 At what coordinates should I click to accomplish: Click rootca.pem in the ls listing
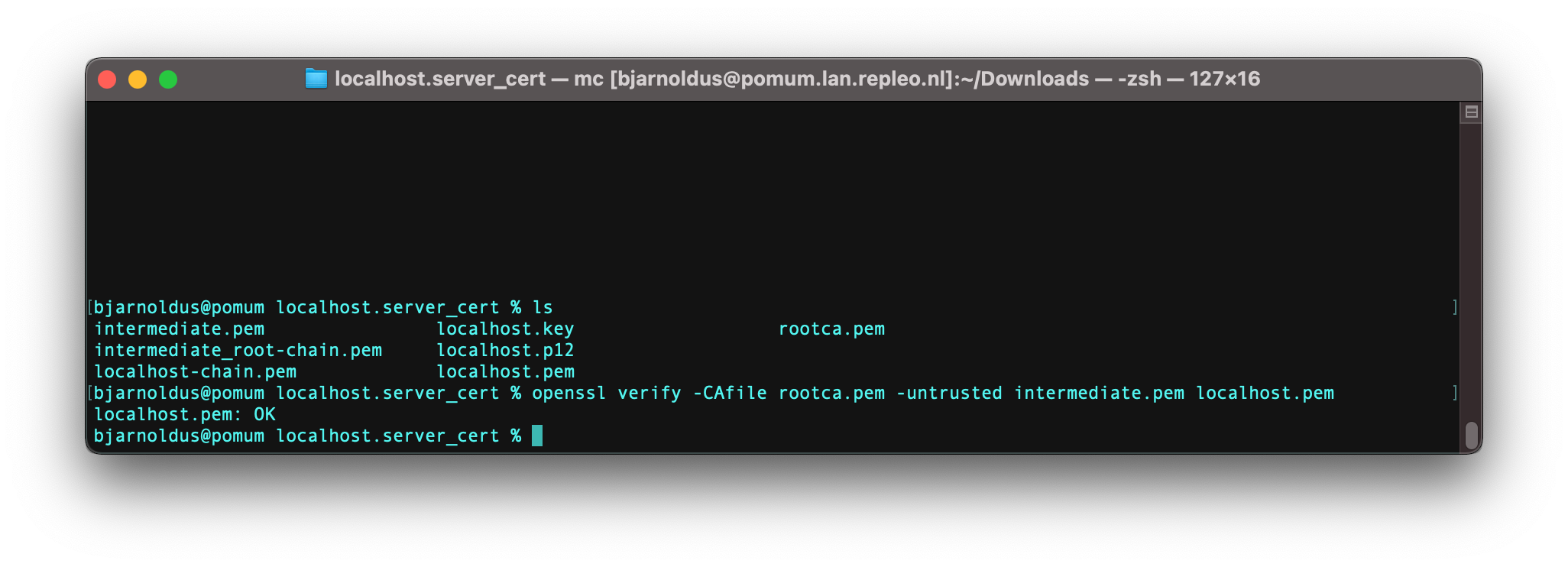[x=831, y=329]
